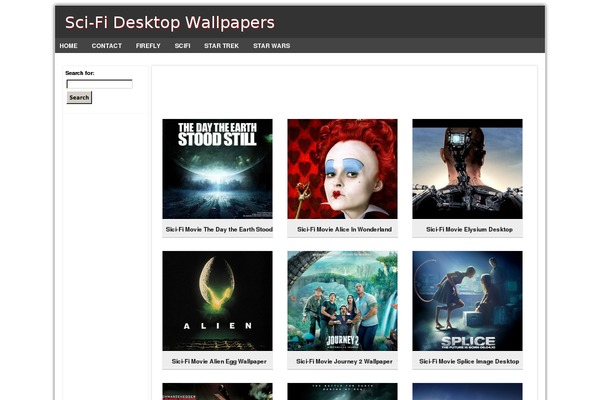Select the STAR TREK menu item
Viewport: 600px width, 400px height.
click(x=222, y=46)
